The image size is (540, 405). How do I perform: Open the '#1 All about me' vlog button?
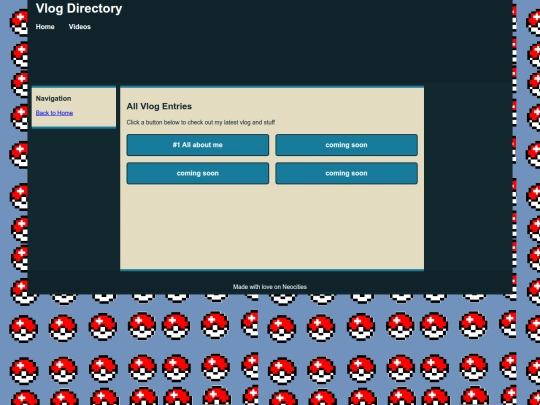tap(198, 145)
